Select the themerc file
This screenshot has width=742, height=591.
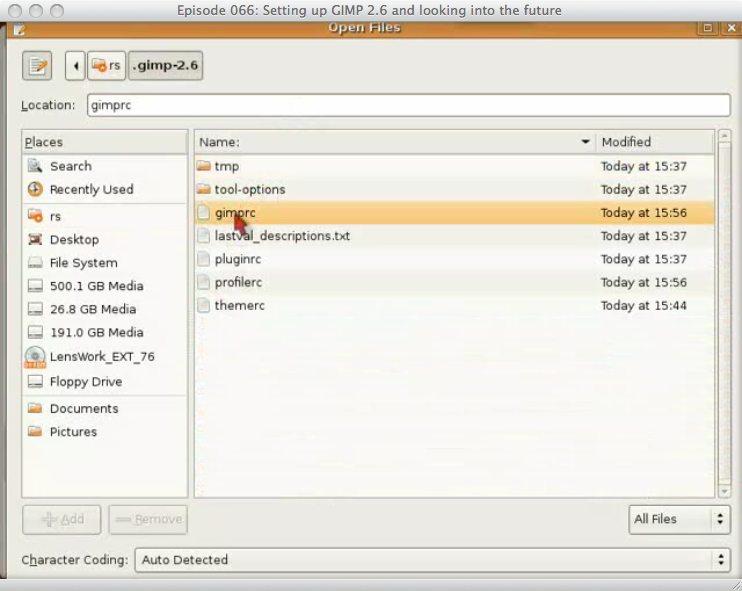454,305
